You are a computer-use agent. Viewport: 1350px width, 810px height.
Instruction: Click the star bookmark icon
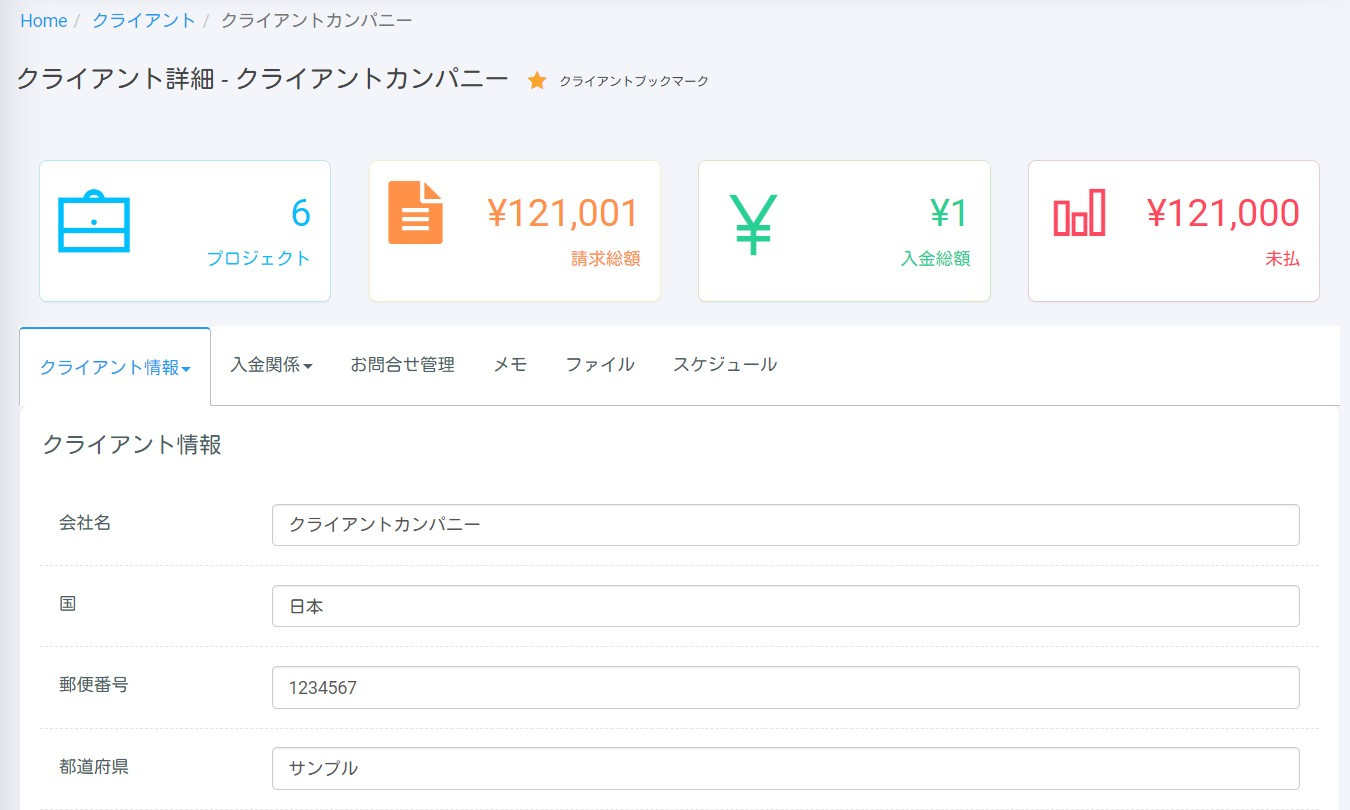(x=537, y=81)
